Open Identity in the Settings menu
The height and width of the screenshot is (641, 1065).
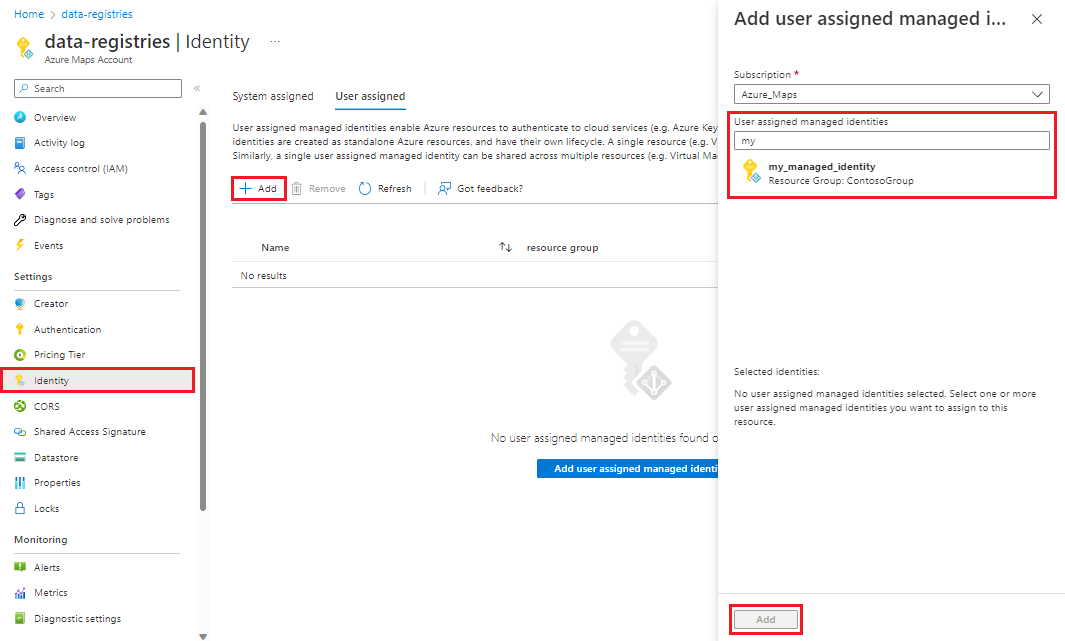(x=98, y=380)
